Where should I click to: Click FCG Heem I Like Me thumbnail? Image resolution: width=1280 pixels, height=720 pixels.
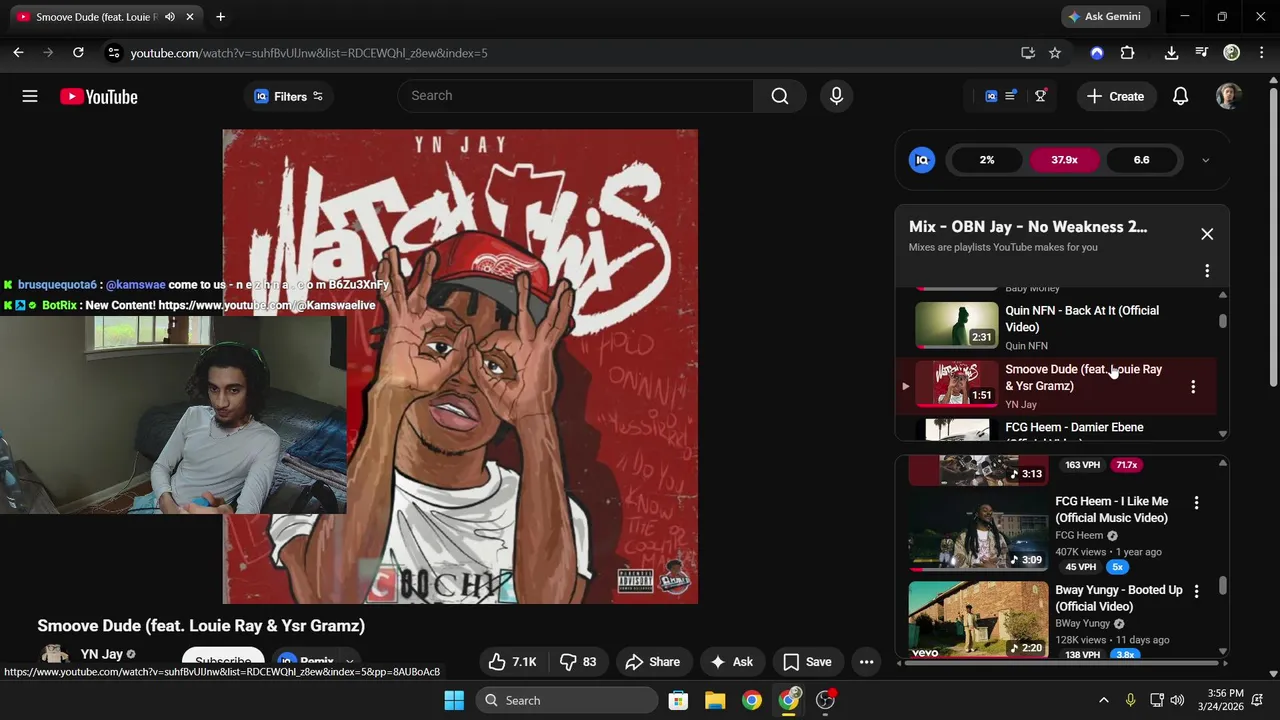click(979, 532)
